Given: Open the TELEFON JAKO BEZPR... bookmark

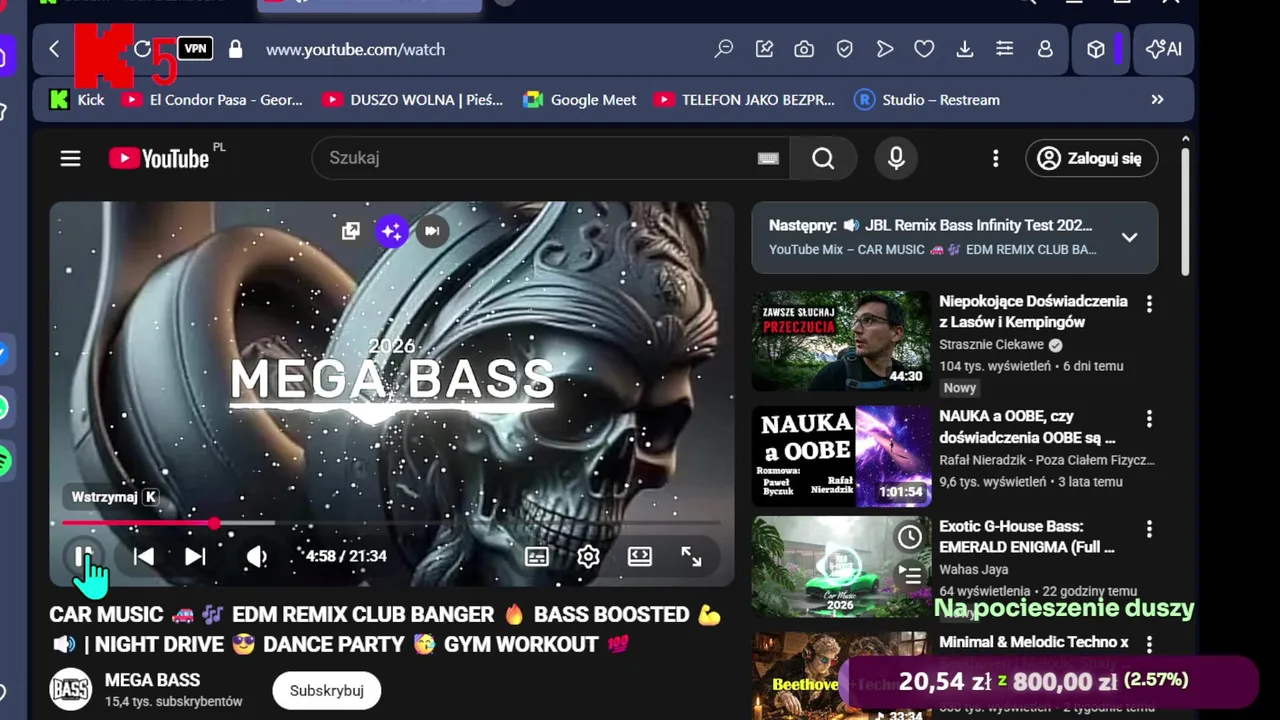Looking at the screenshot, I should [744, 100].
